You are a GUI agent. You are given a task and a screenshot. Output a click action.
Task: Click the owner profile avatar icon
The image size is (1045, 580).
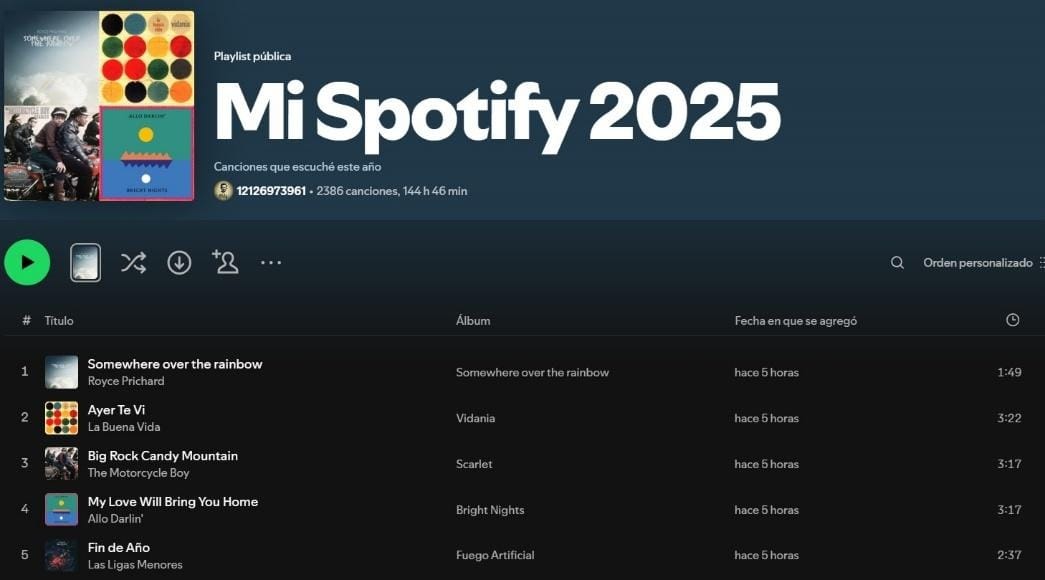coord(223,189)
